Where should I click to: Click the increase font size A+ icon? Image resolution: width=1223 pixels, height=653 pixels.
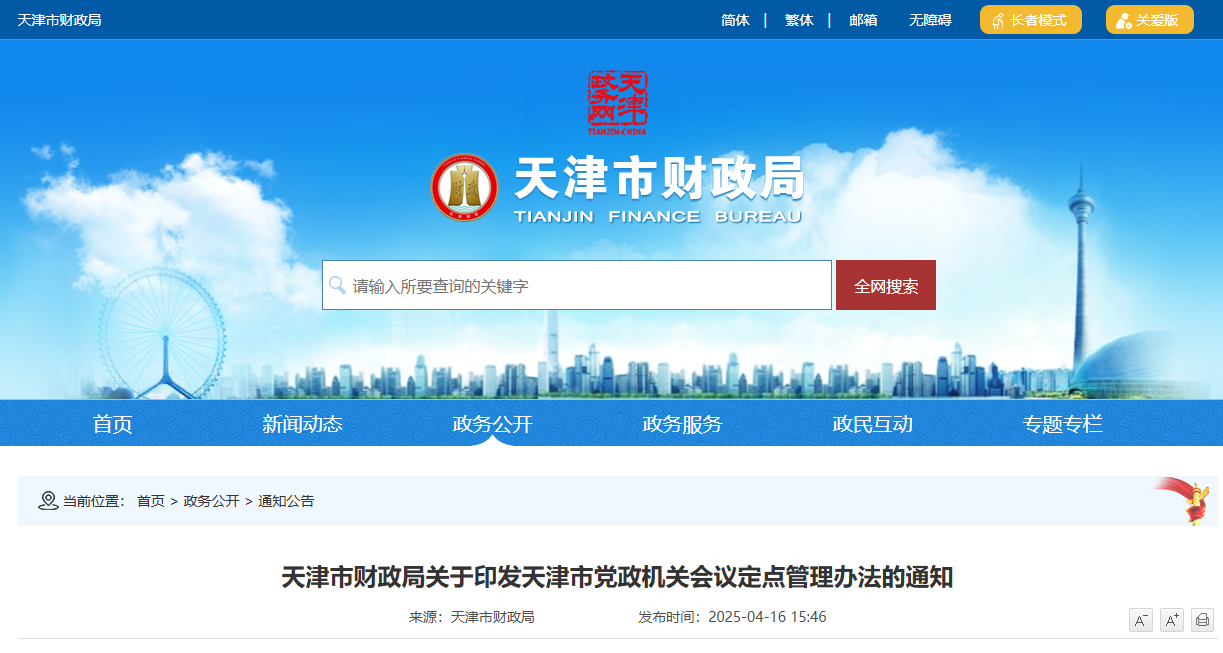[x=1170, y=620]
